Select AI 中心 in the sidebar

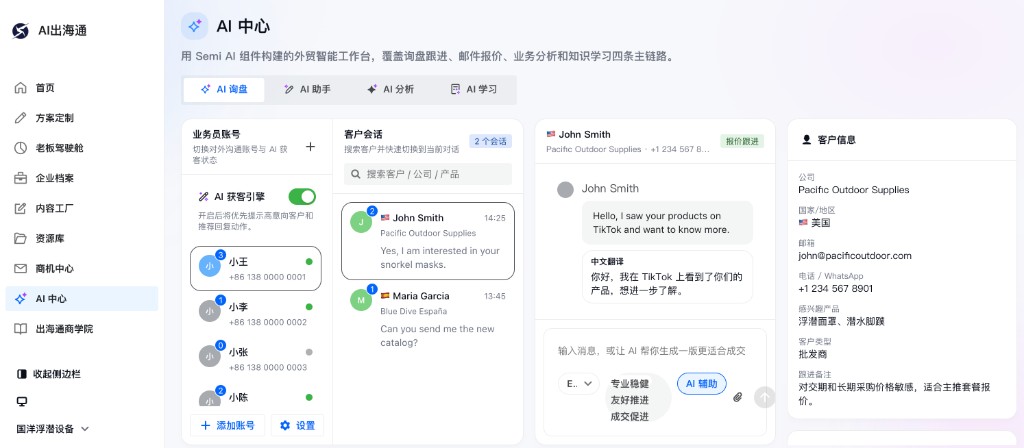[x=82, y=298]
